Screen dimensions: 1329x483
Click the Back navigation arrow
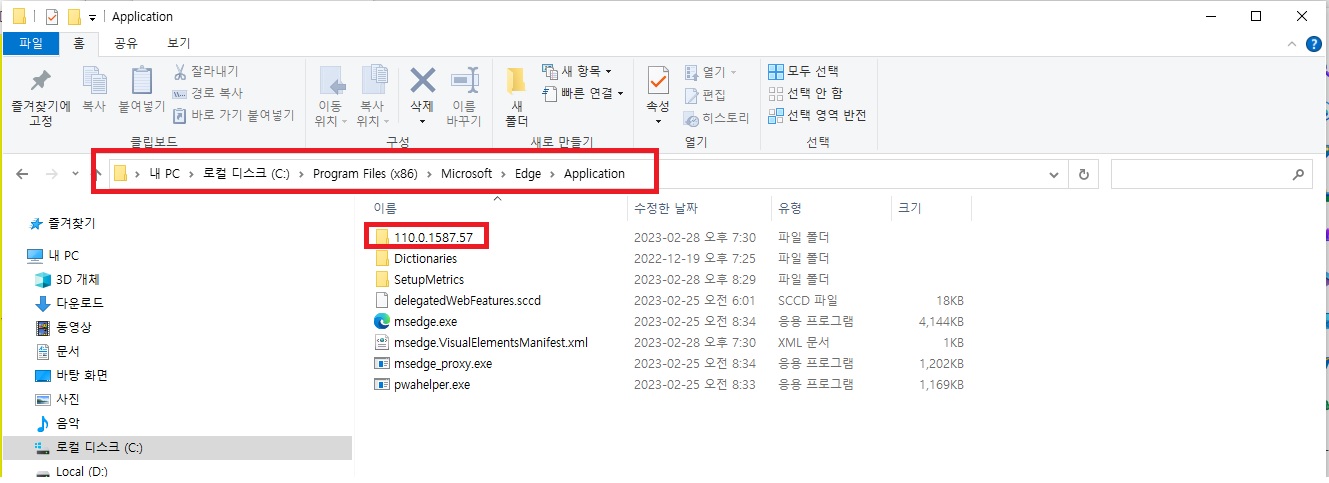(x=23, y=174)
